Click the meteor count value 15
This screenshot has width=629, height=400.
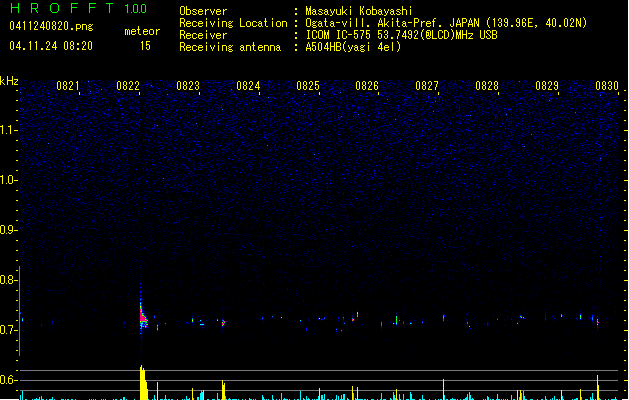coord(145,46)
